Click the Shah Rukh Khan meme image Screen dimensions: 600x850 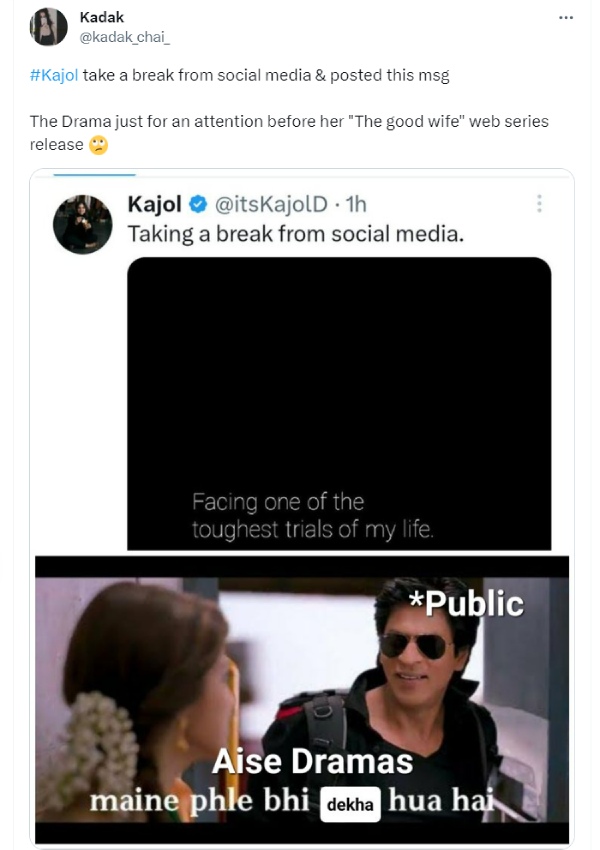click(300, 700)
